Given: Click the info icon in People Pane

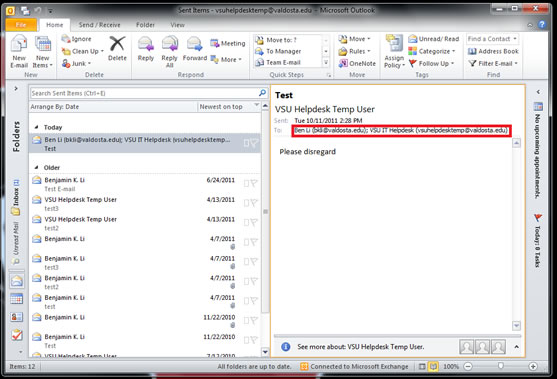Looking at the screenshot, I should click(285, 347).
